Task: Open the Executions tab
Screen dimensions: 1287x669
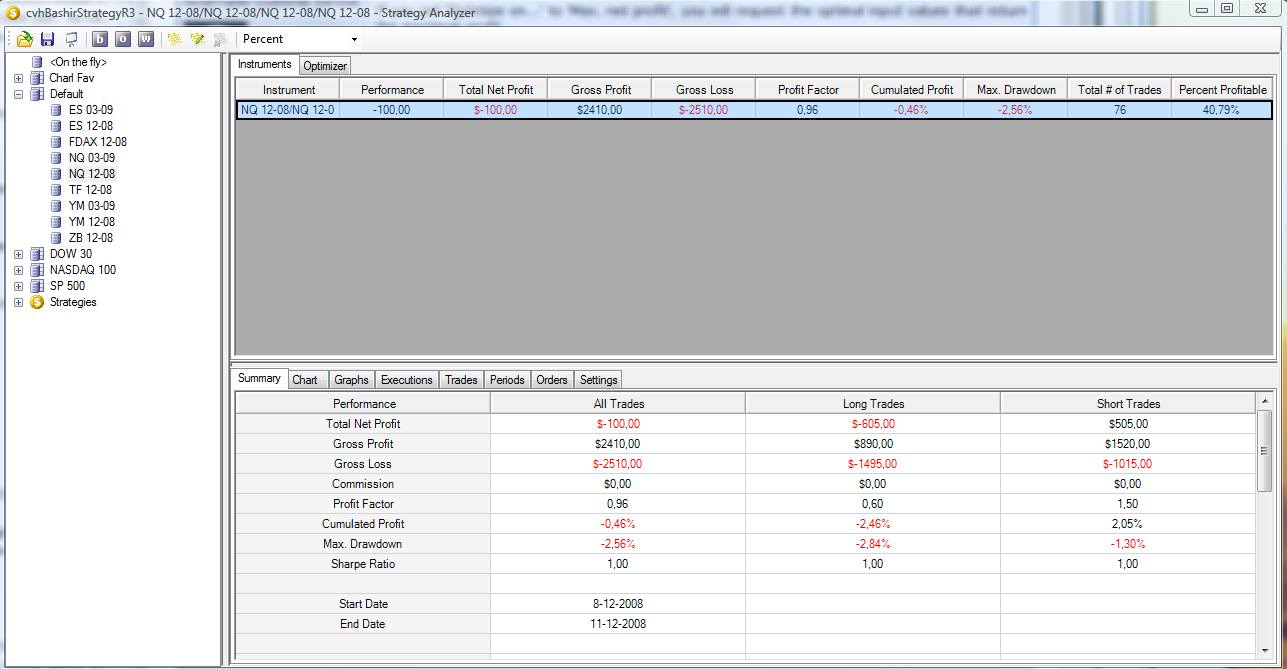Action: (x=407, y=380)
